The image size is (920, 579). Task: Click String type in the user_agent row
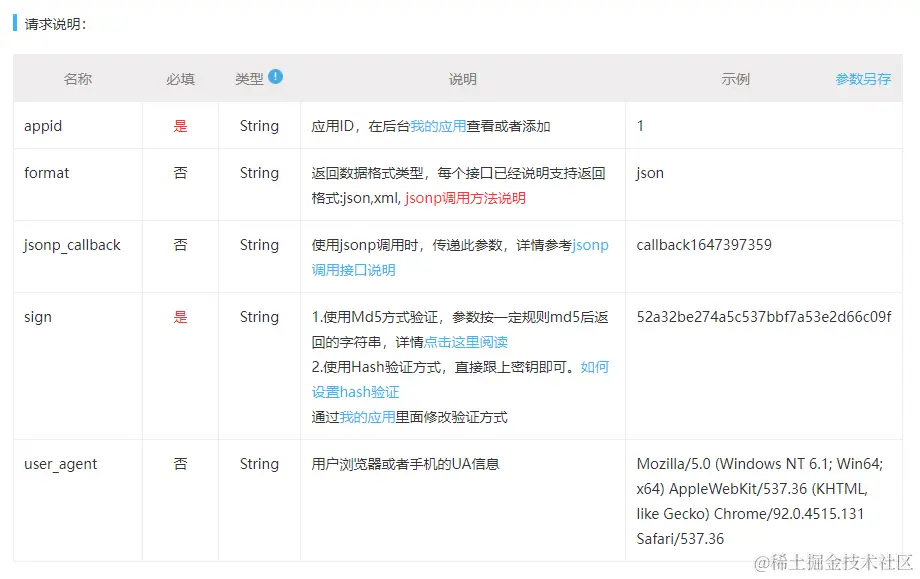tap(259, 464)
